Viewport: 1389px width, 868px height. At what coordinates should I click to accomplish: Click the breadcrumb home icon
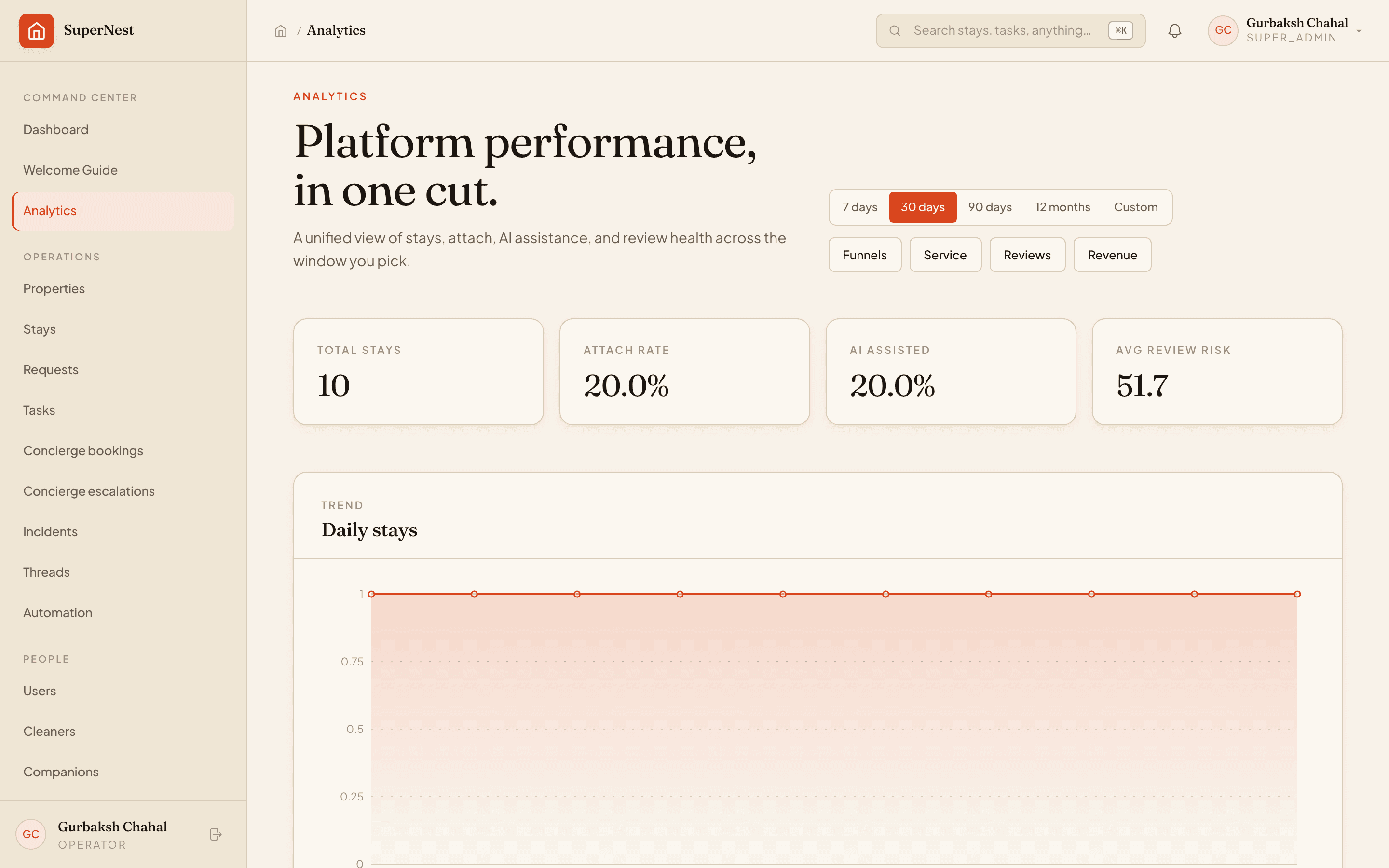[x=281, y=31]
